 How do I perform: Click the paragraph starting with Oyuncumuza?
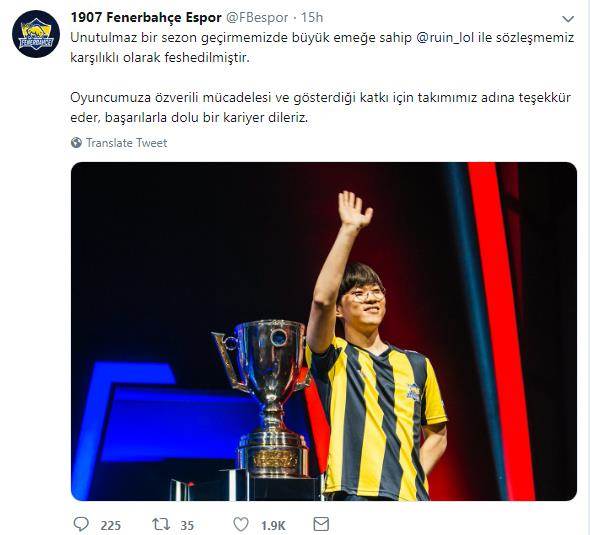pos(321,108)
